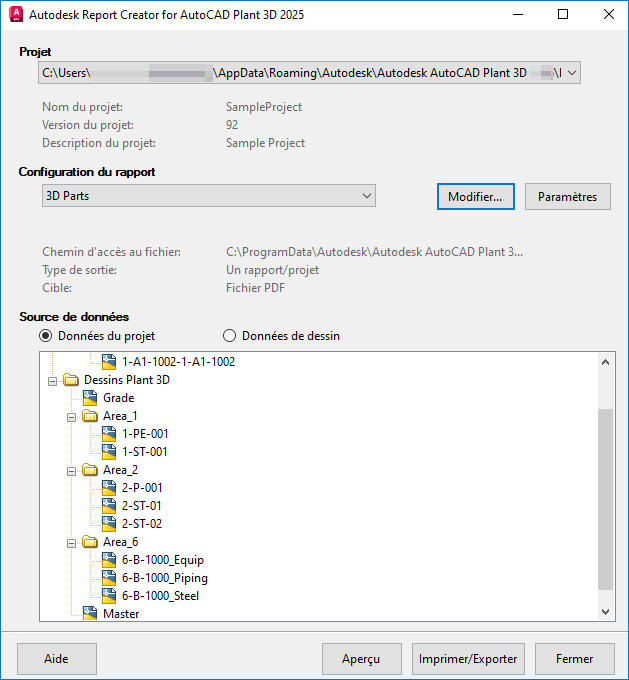Click the drawing icon next to 1-A1-1002-1-A1-1002
The width and height of the screenshot is (629, 680).
[109, 362]
